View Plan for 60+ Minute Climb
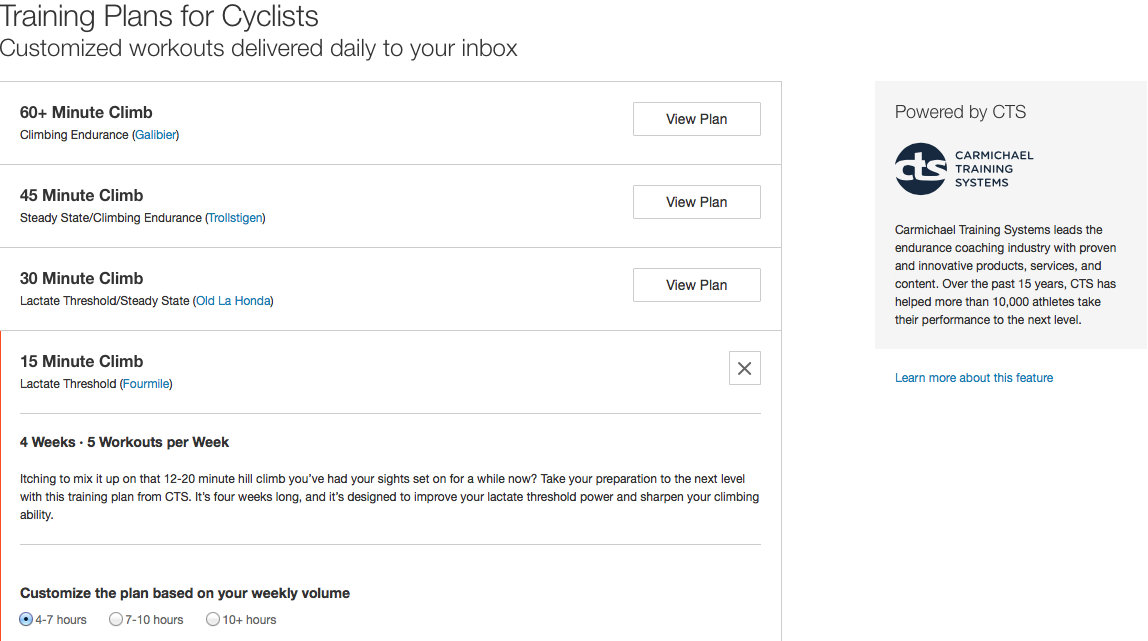Viewport: 1148px width, 641px height. click(696, 119)
